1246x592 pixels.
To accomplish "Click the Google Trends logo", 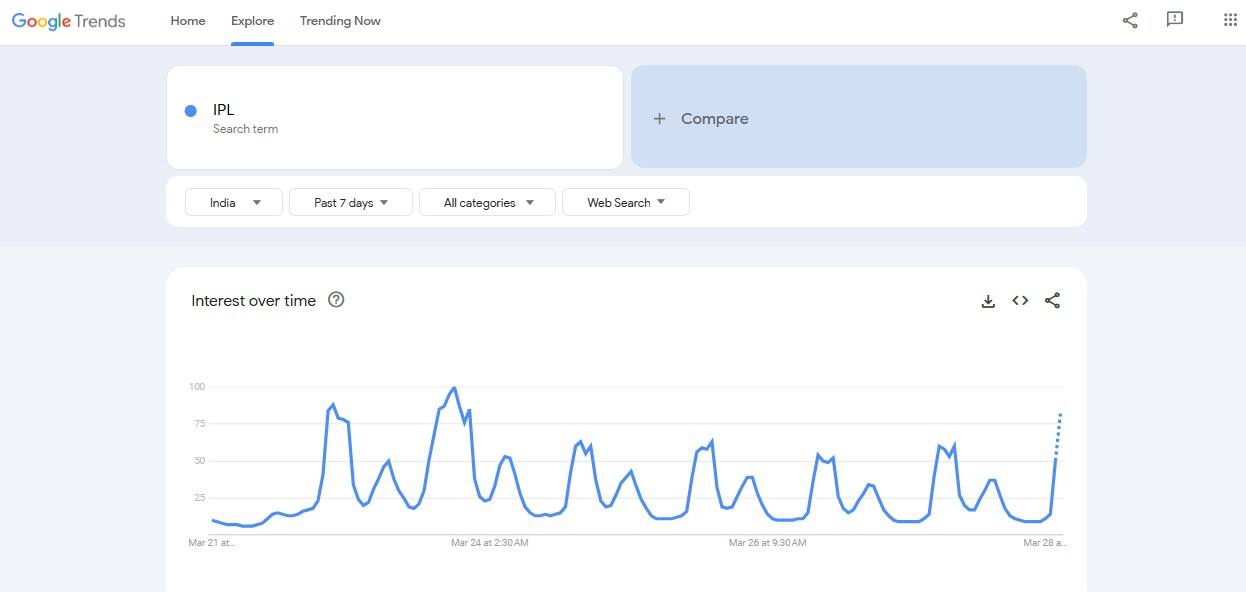I will pyautogui.click(x=68, y=21).
